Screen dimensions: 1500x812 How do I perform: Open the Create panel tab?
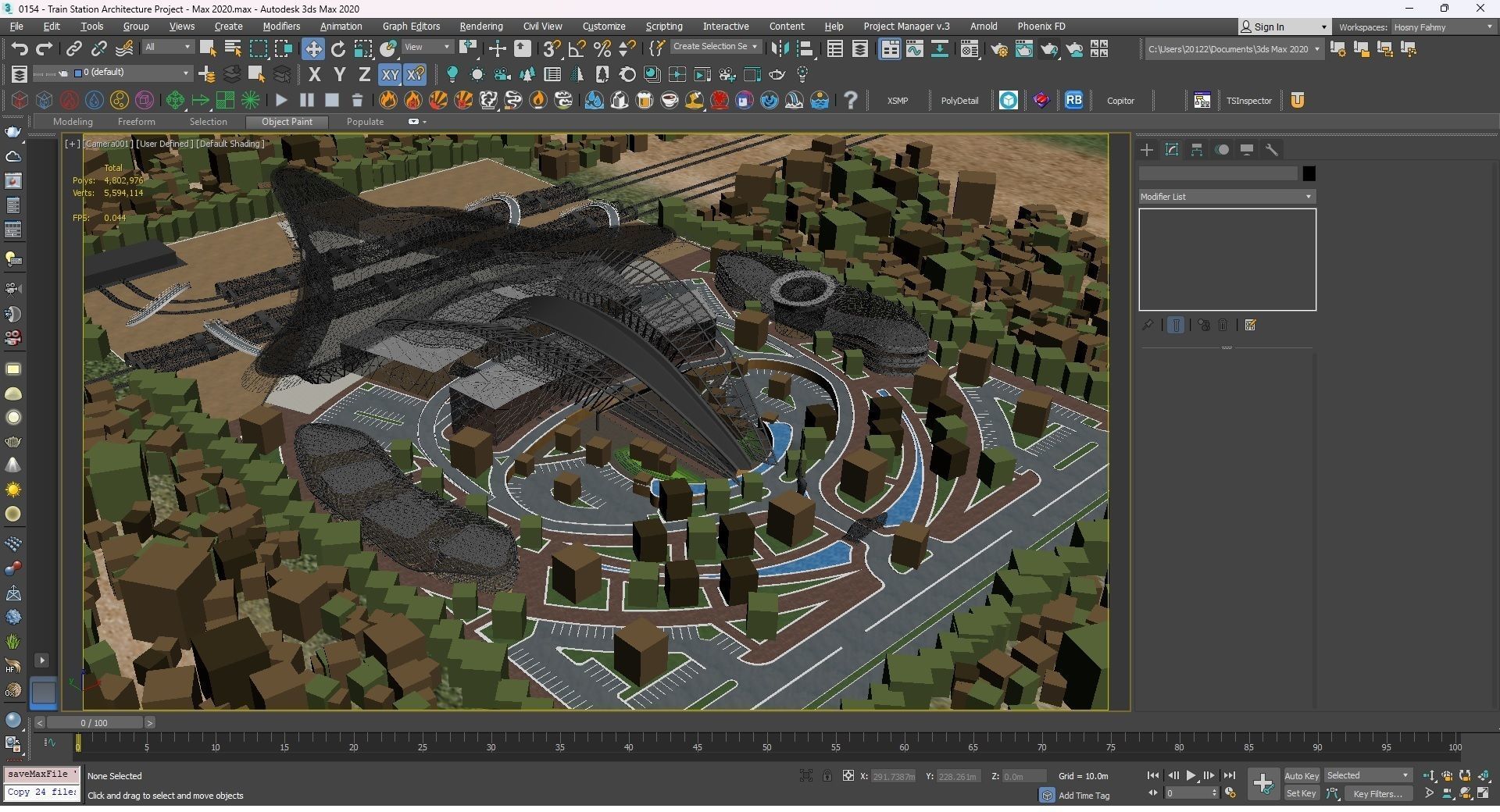click(1147, 149)
